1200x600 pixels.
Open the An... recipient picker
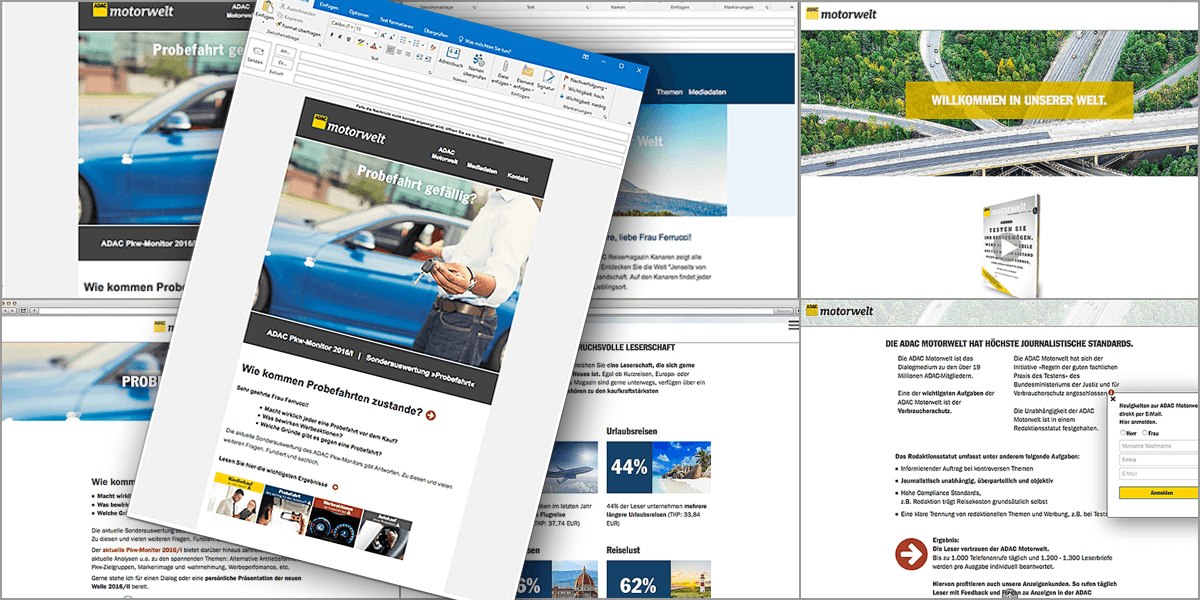[285, 51]
